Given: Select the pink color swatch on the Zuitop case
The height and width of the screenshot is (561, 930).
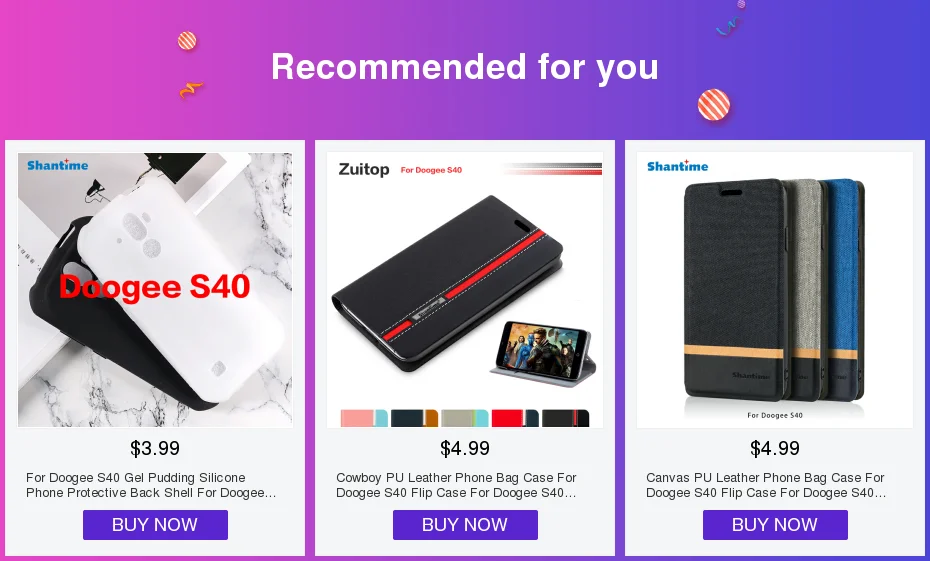Looking at the screenshot, I should 364,418.
